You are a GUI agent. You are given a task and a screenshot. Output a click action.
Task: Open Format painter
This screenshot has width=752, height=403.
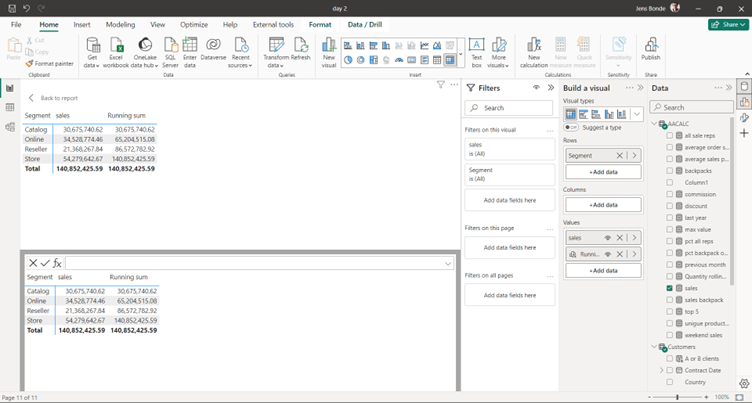pyautogui.click(x=50, y=63)
